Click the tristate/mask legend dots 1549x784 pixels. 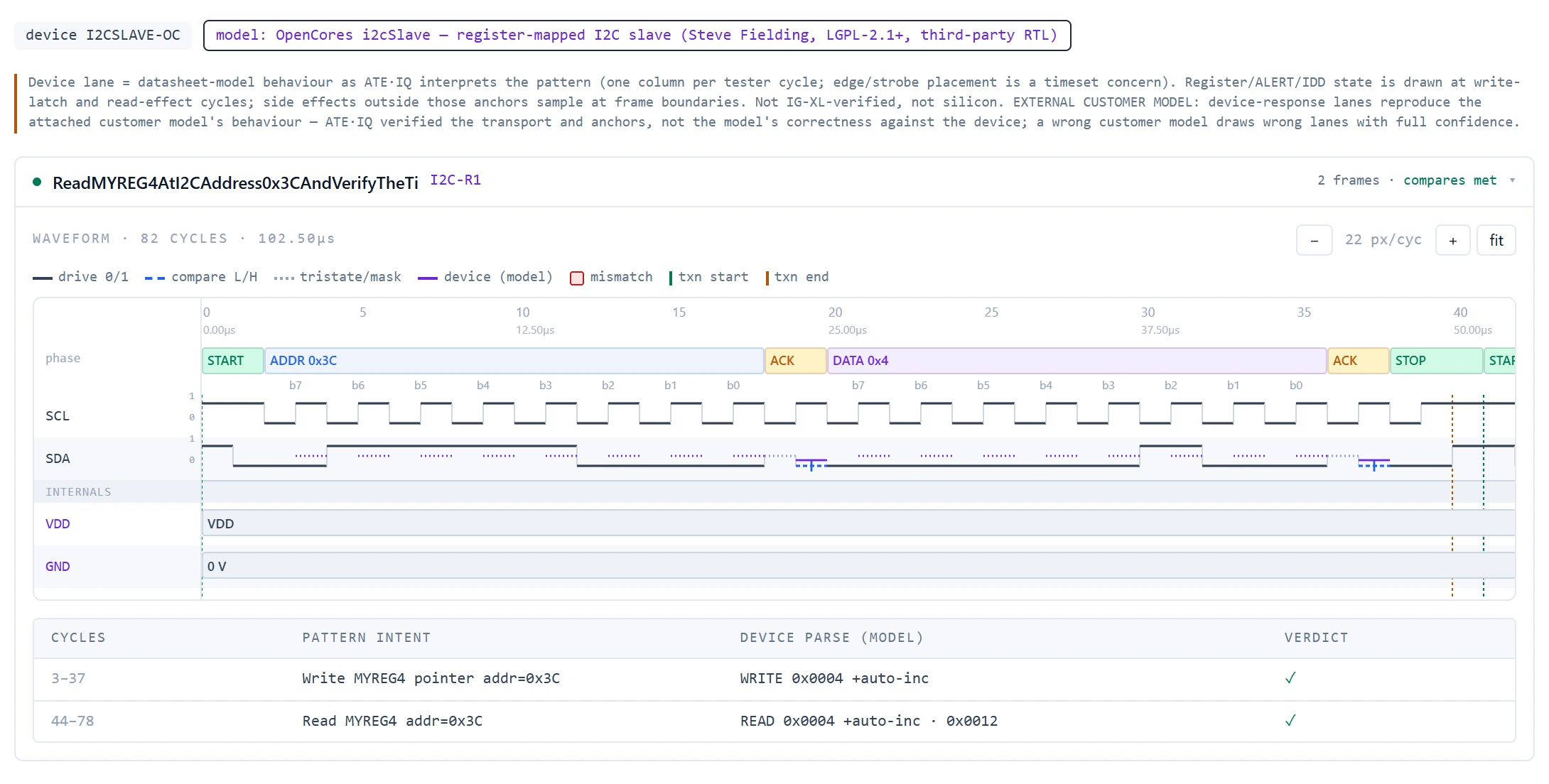point(284,278)
